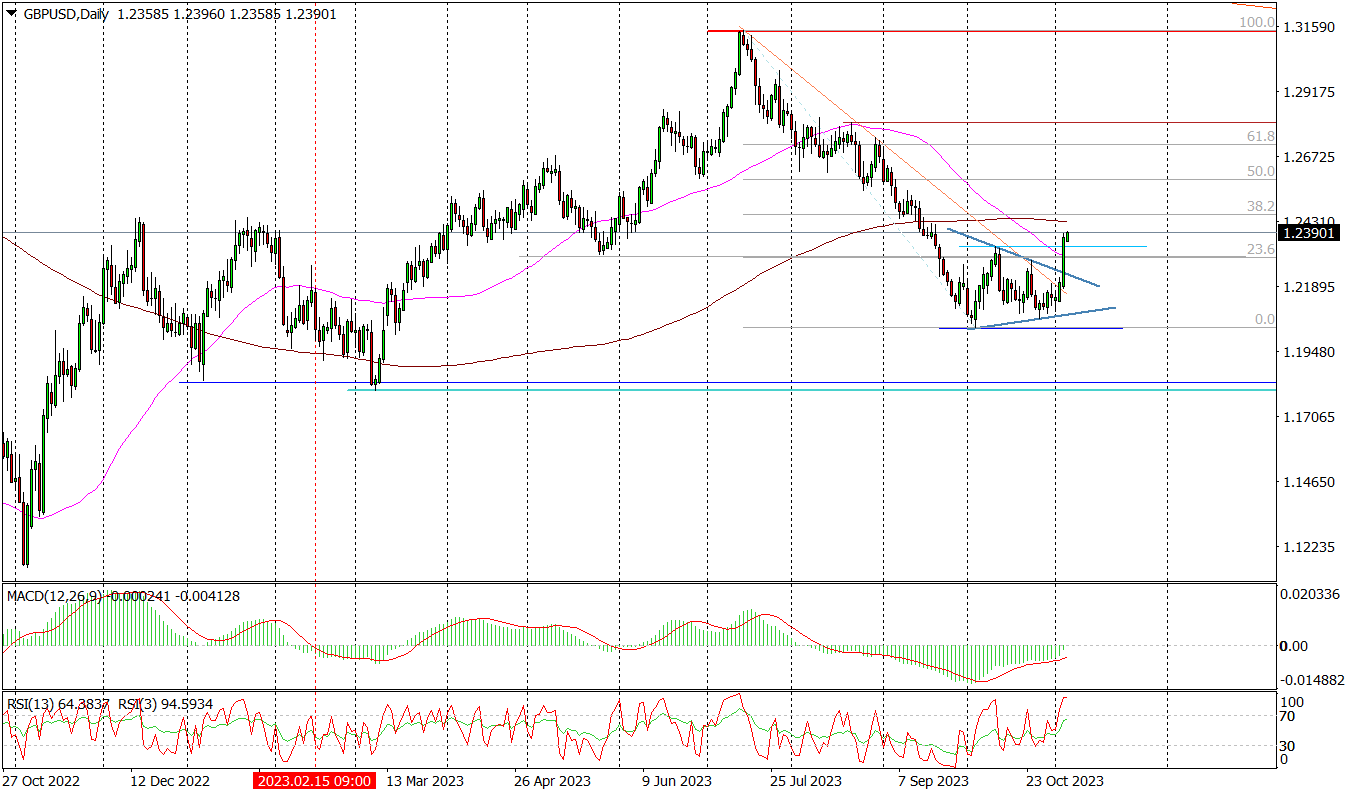Click the MACD(12,26,9) indicator label
This screenshot has width=1348, height=795.
coord(54,596)
